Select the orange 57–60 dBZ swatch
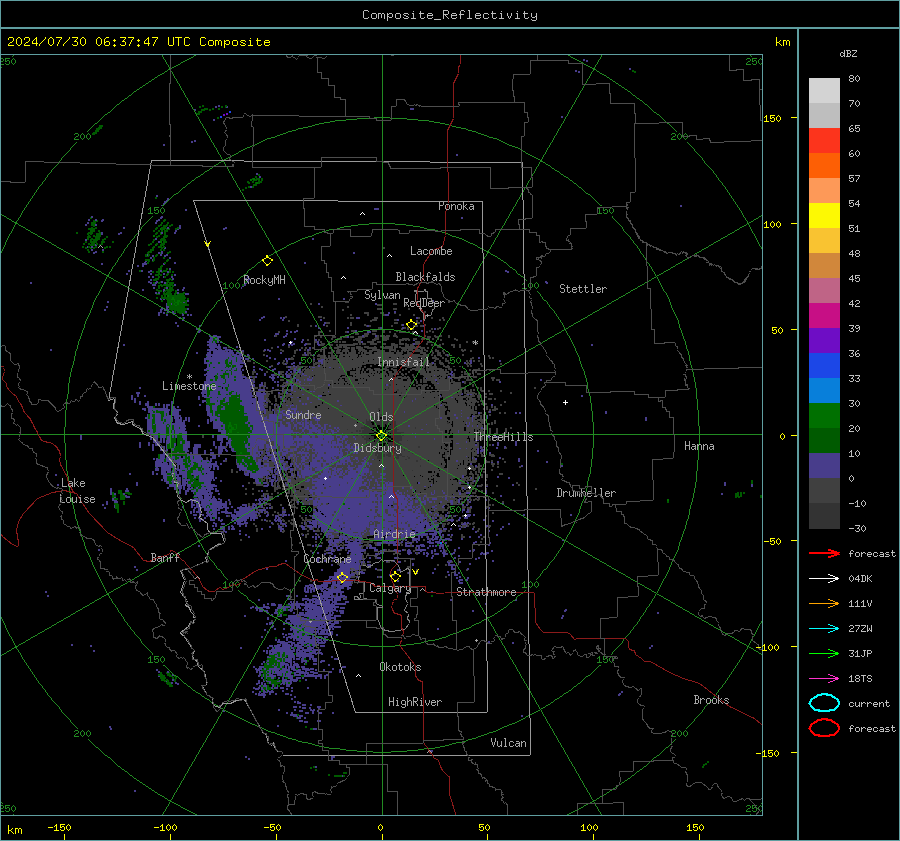Viewport: 900px width, 841px height. [x=824, y=166]
